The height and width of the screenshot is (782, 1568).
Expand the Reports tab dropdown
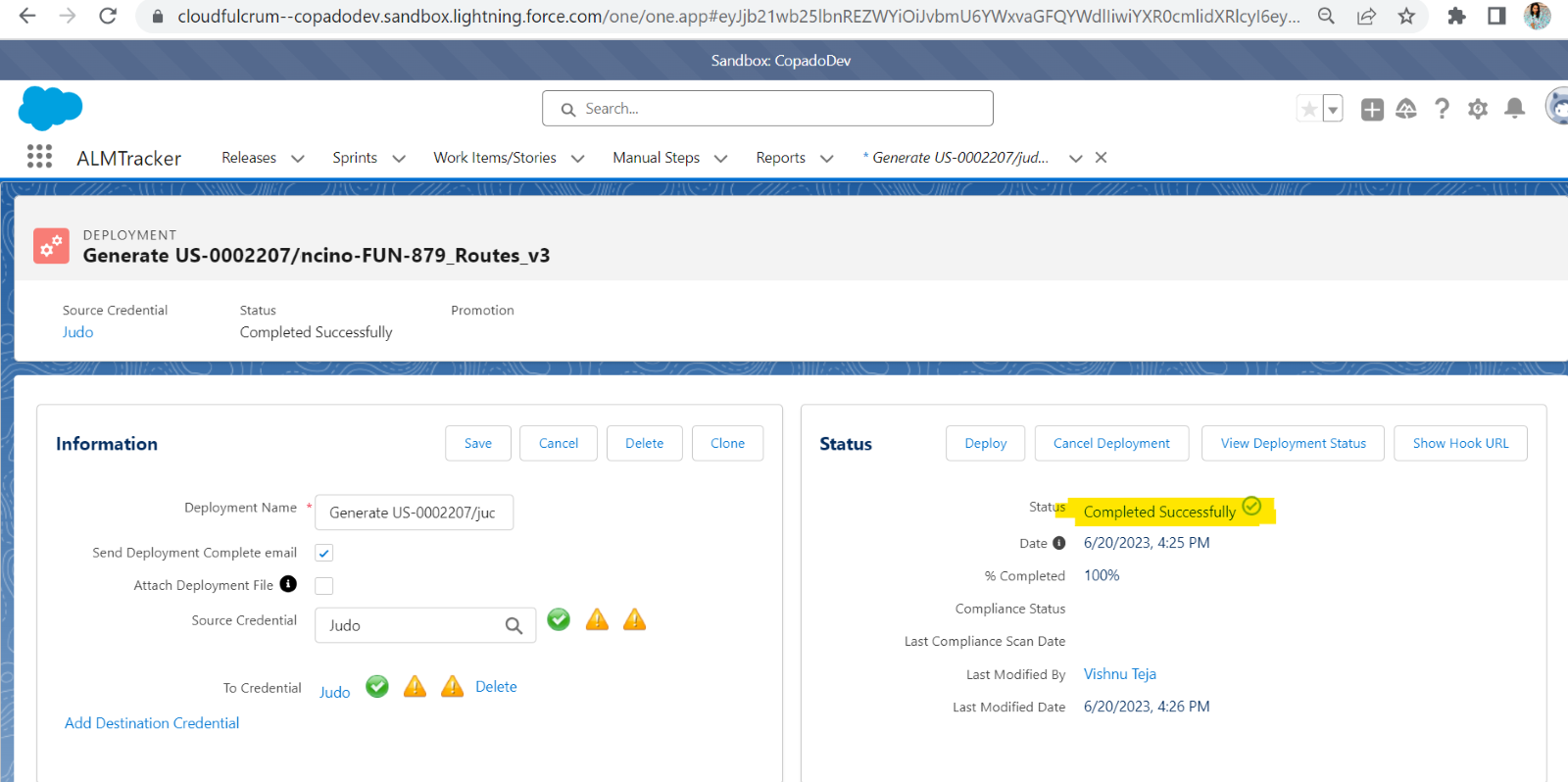[827, 159]
